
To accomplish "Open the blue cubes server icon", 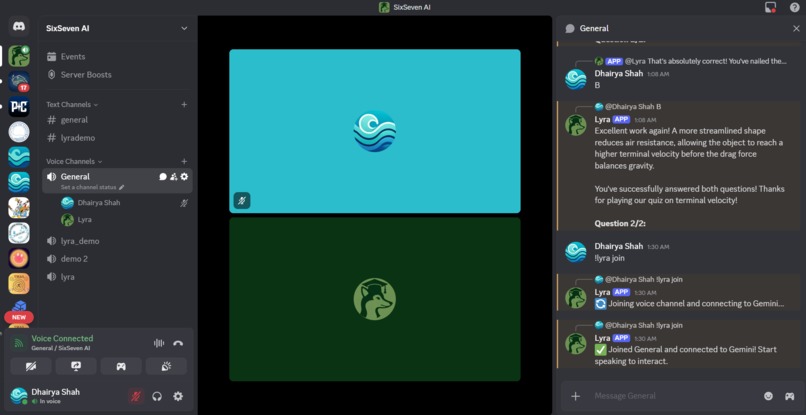I will pos(19,306).
